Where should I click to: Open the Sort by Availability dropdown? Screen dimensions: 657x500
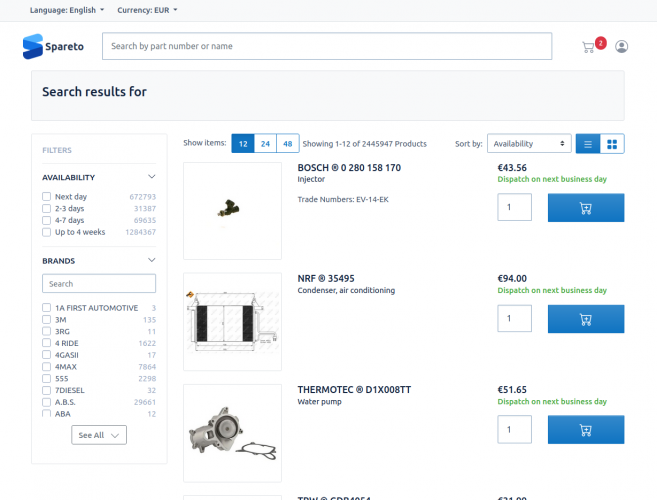pyautogui.click(x=529, y=144)
